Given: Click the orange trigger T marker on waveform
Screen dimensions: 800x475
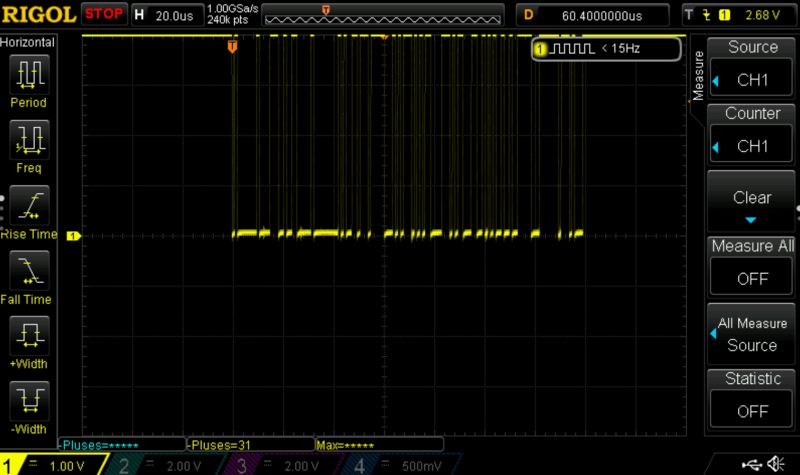Looking at the screenshot, I should point(232,47).
